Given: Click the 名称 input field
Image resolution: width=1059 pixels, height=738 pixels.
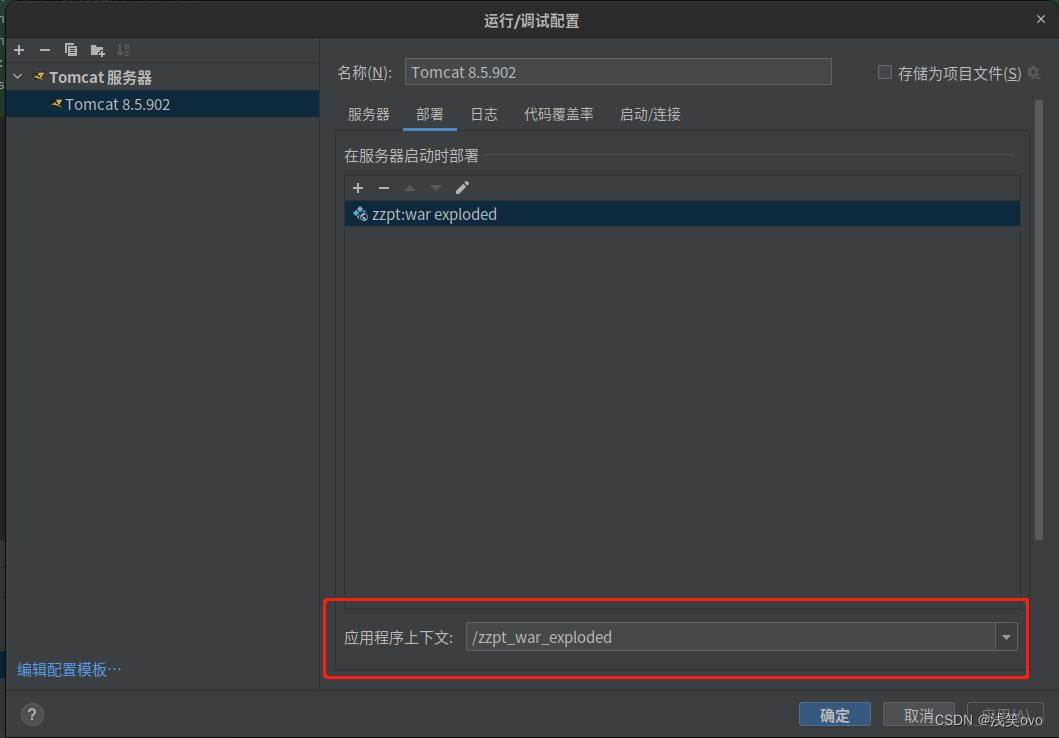Looking at the screenshot, I should (617, 71).
